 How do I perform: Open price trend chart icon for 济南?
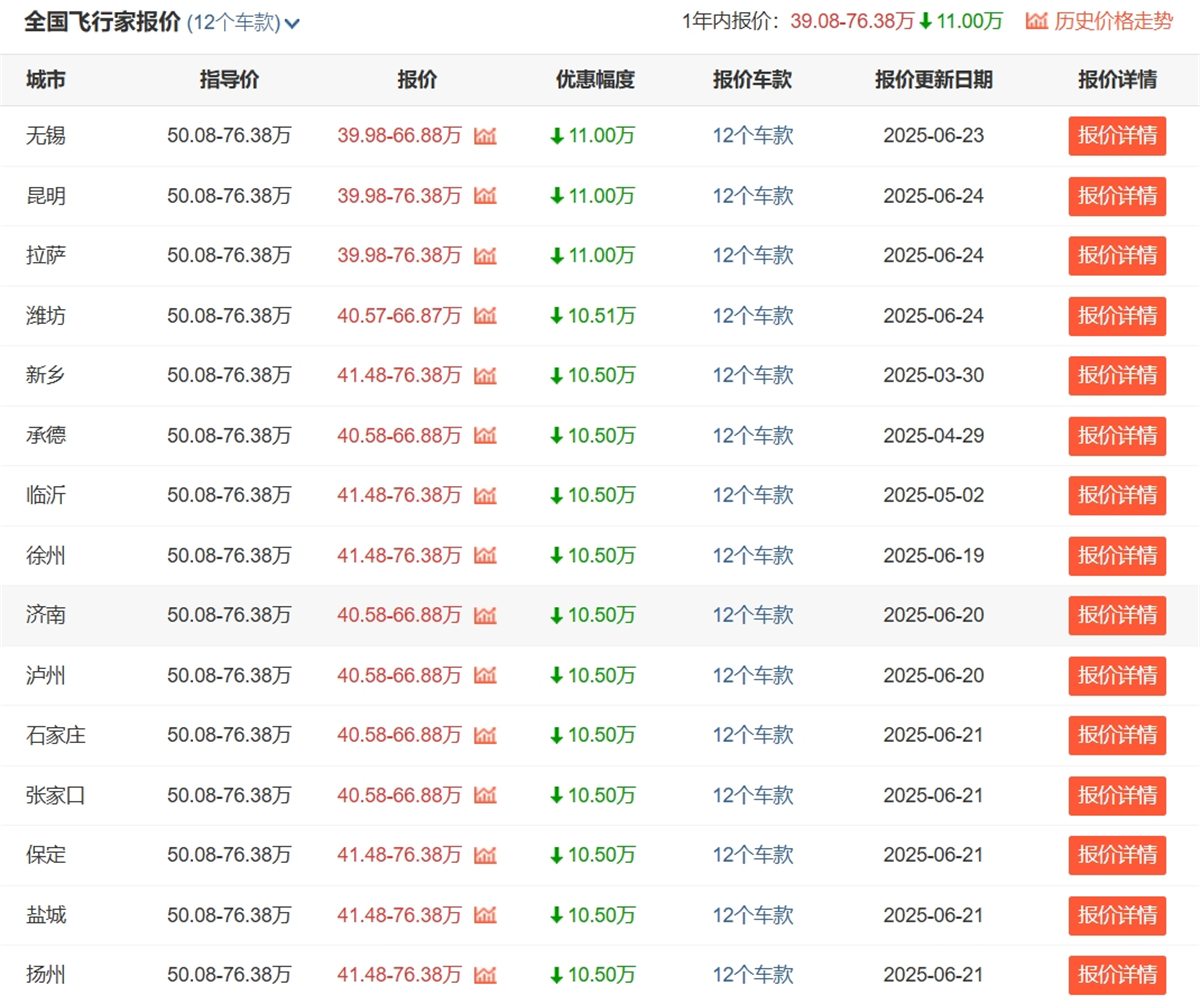485,616
